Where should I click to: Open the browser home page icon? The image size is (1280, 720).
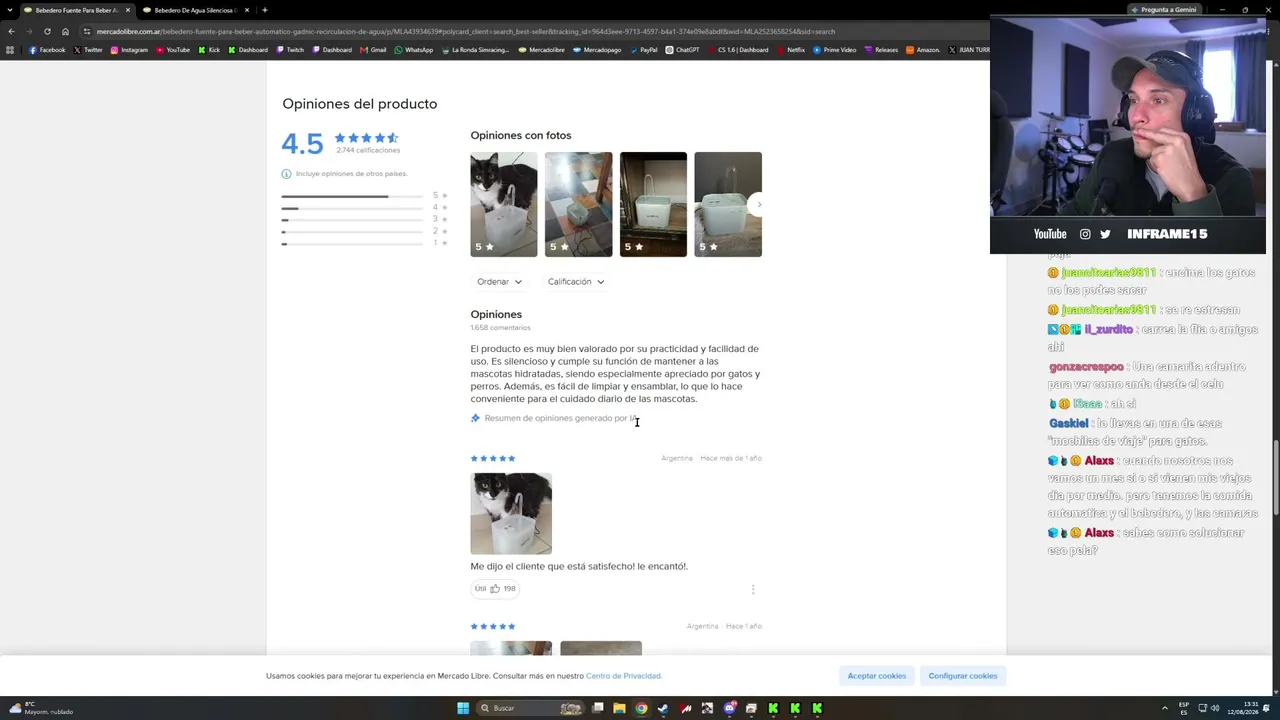coord(65,31)
